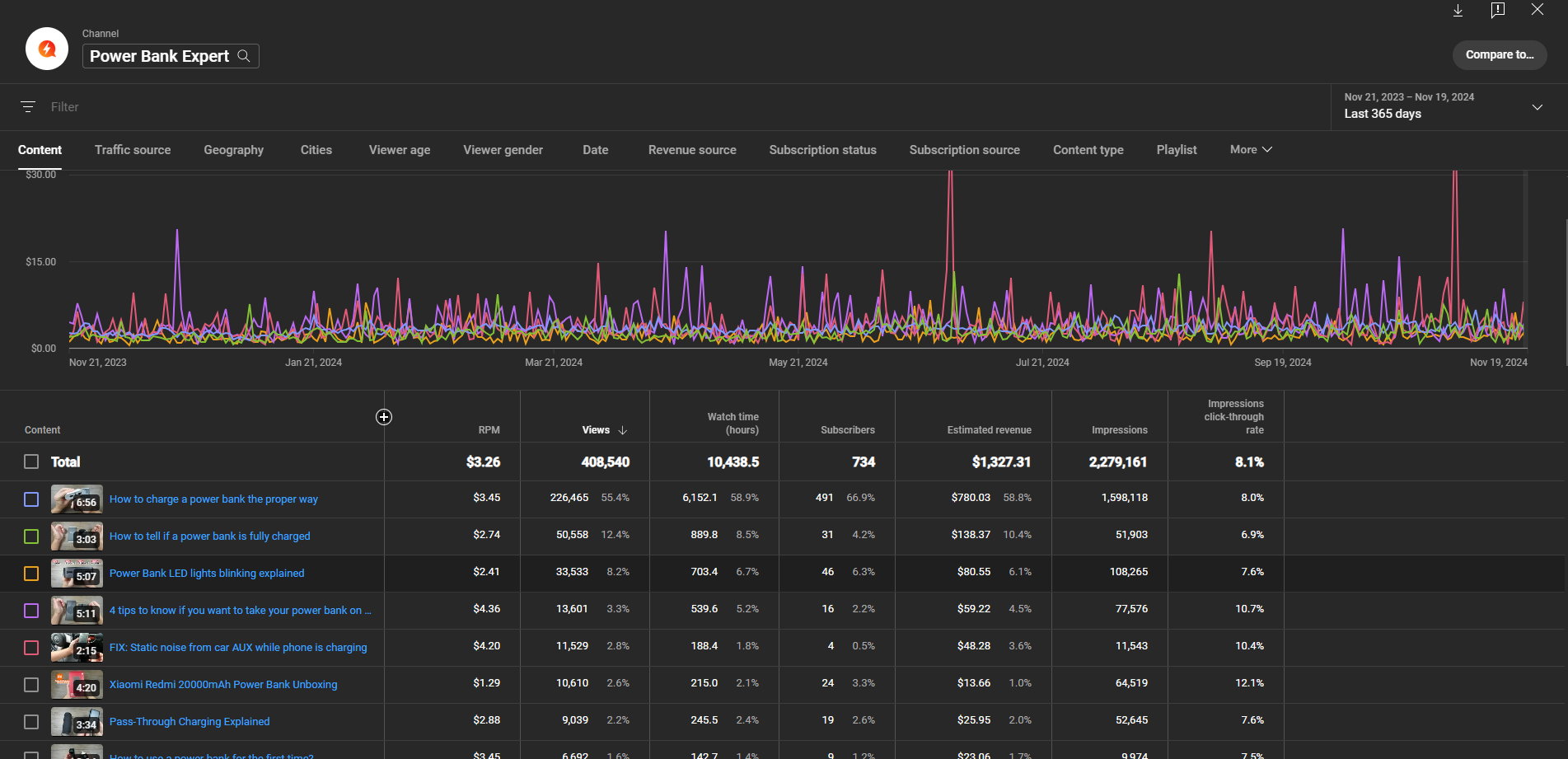Click the download report icon

(1458, 10)
